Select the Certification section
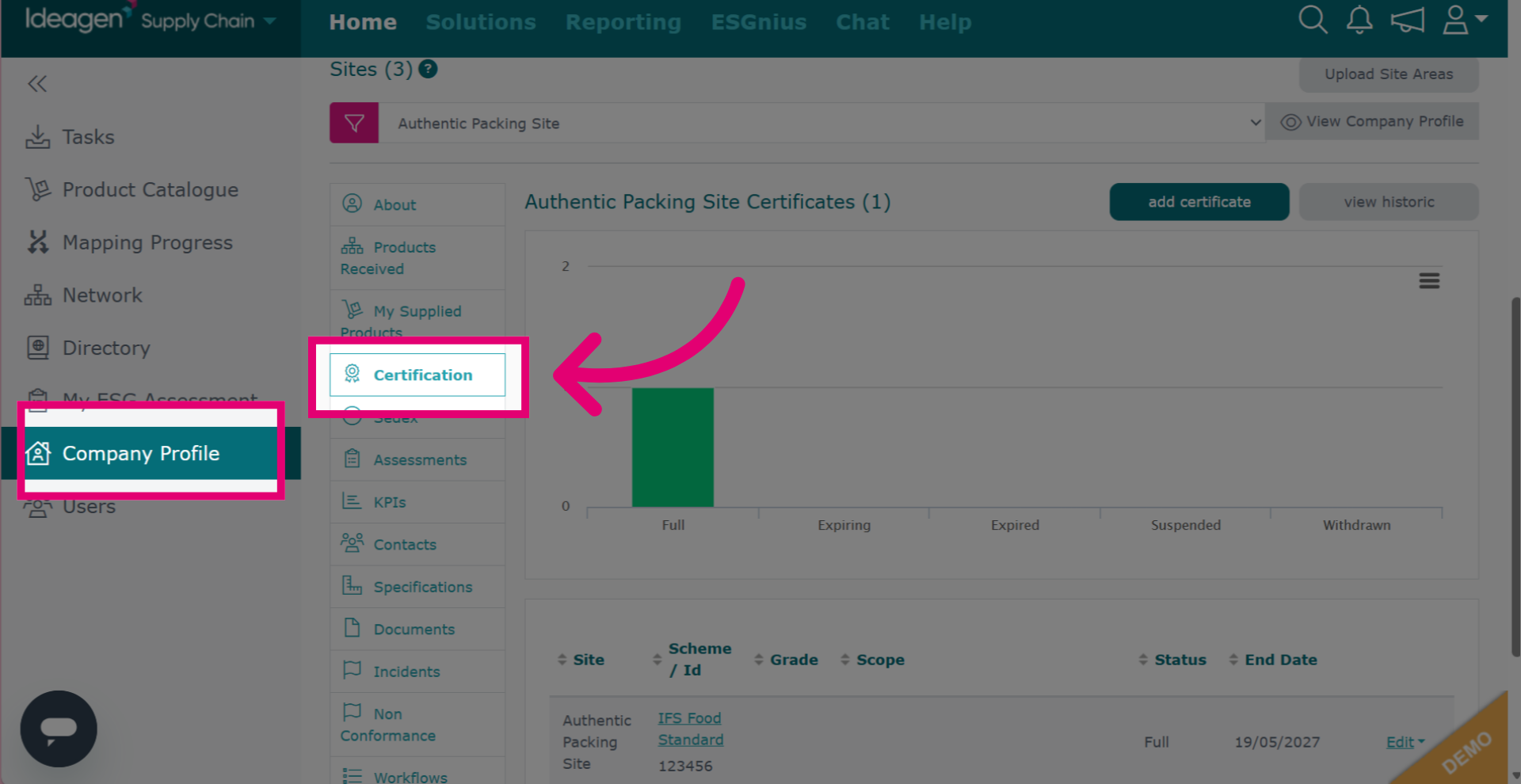1521x784 pixels. (417, 375)
